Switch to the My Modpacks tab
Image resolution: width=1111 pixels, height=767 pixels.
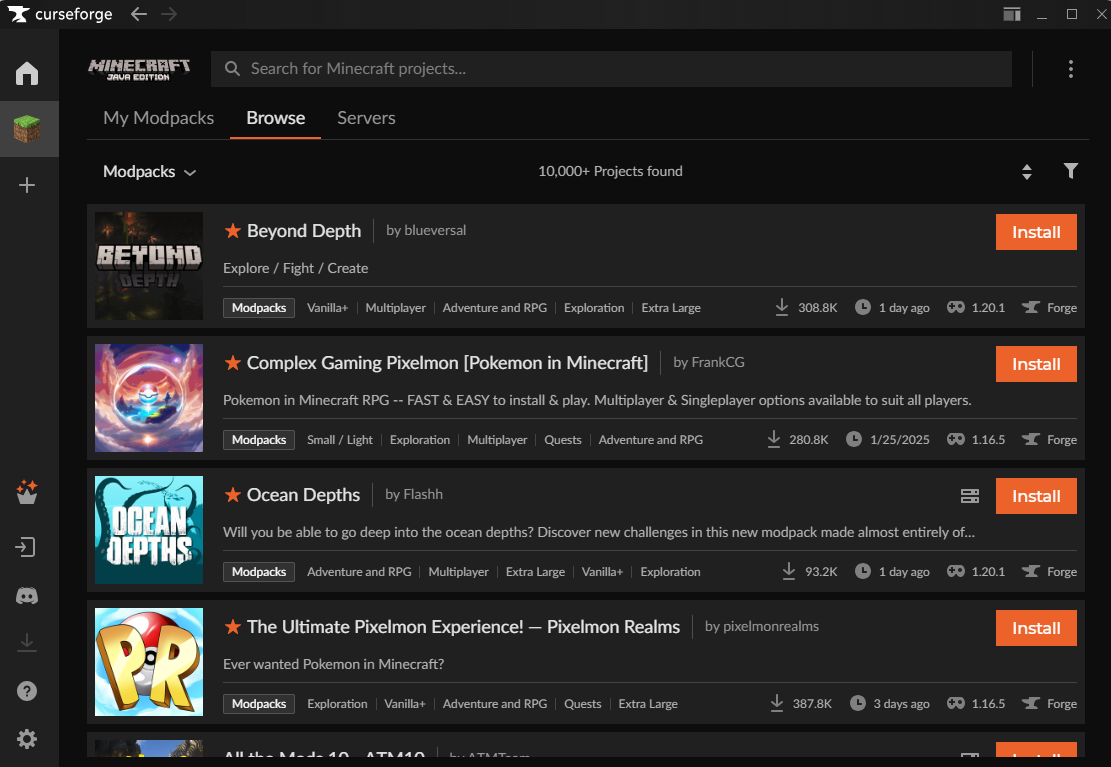pyautogui.click(x=159, y=118)
